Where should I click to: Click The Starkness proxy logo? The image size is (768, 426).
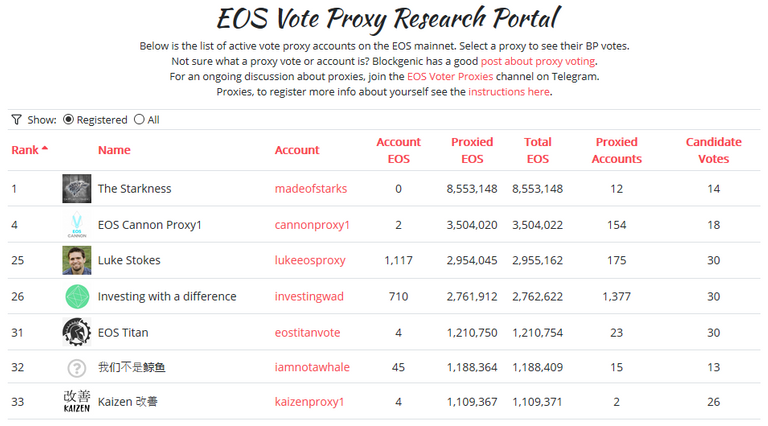pos(77,189)
